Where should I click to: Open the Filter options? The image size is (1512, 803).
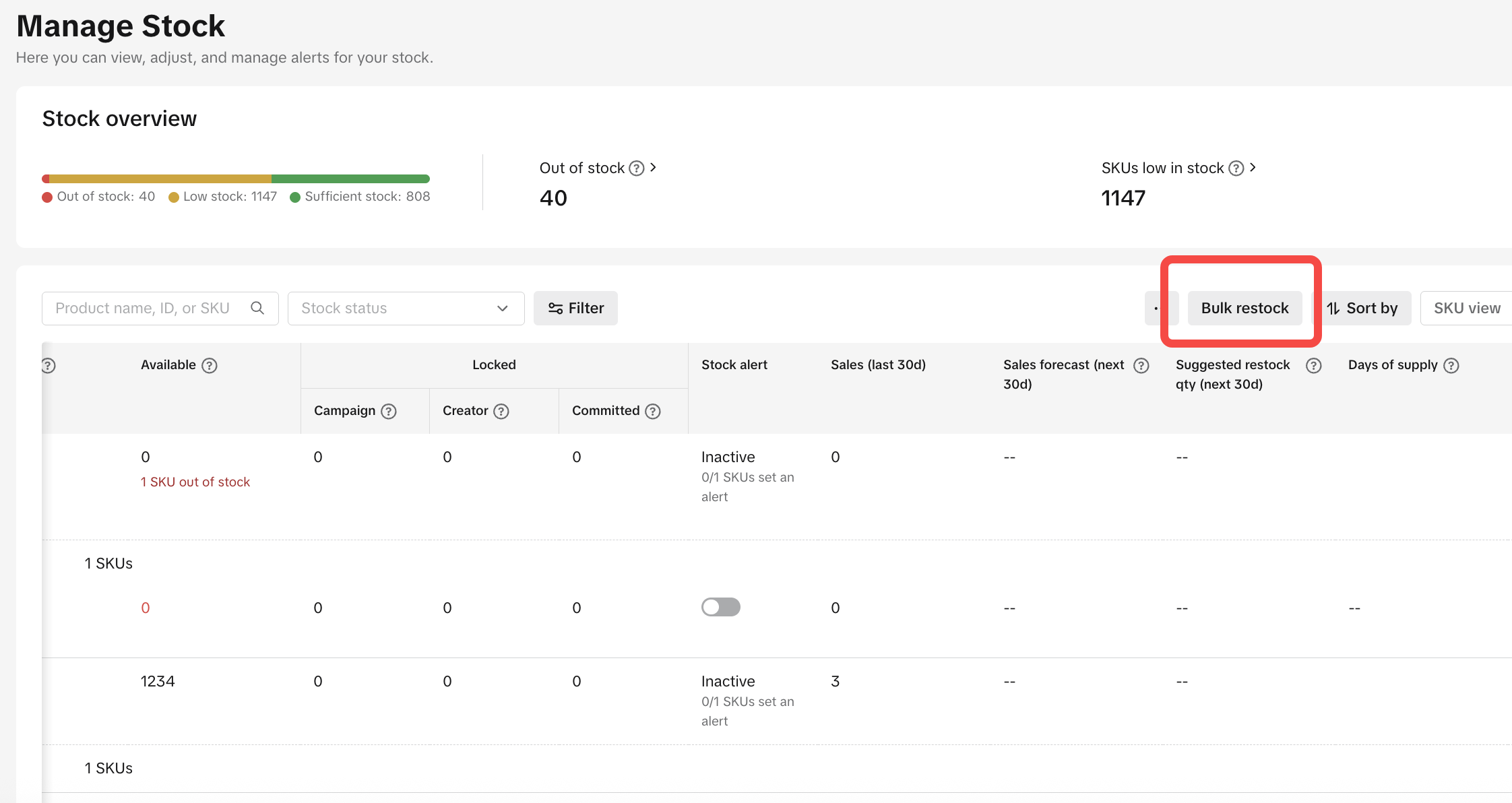[575, 309]
